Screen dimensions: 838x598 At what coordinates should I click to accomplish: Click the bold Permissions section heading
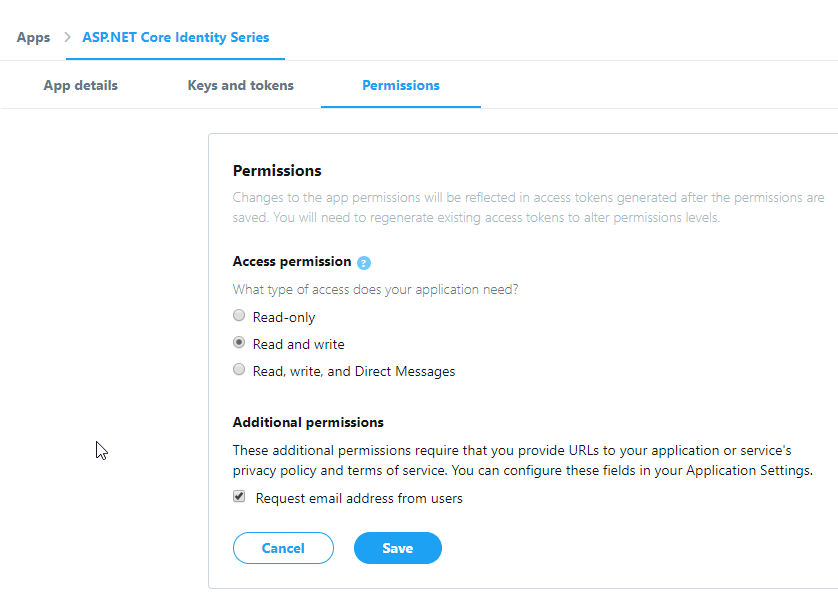coord(277,171)
